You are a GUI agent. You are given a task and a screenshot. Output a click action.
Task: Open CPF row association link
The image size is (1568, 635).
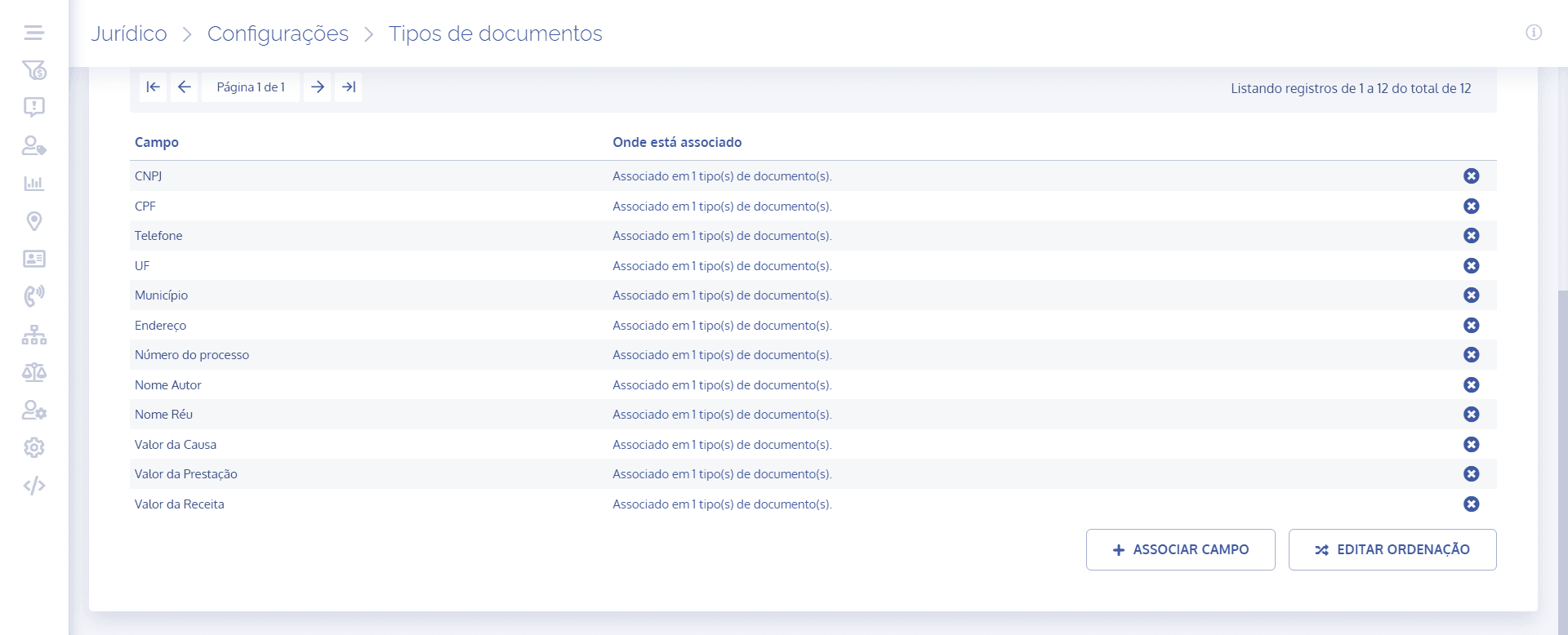(722, 206)
